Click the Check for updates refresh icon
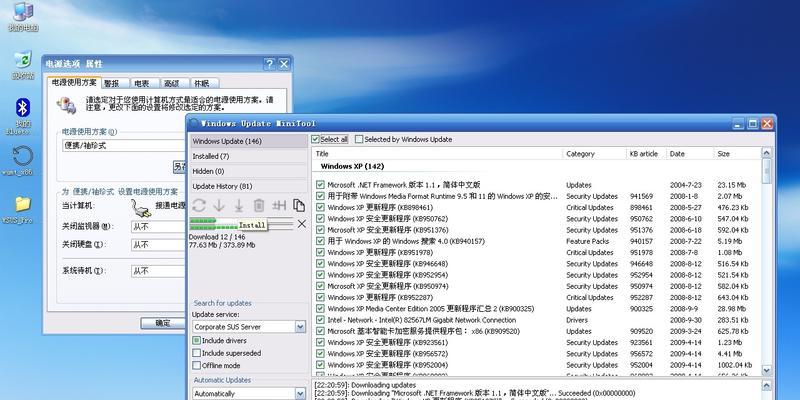 [x=199, y=206]
